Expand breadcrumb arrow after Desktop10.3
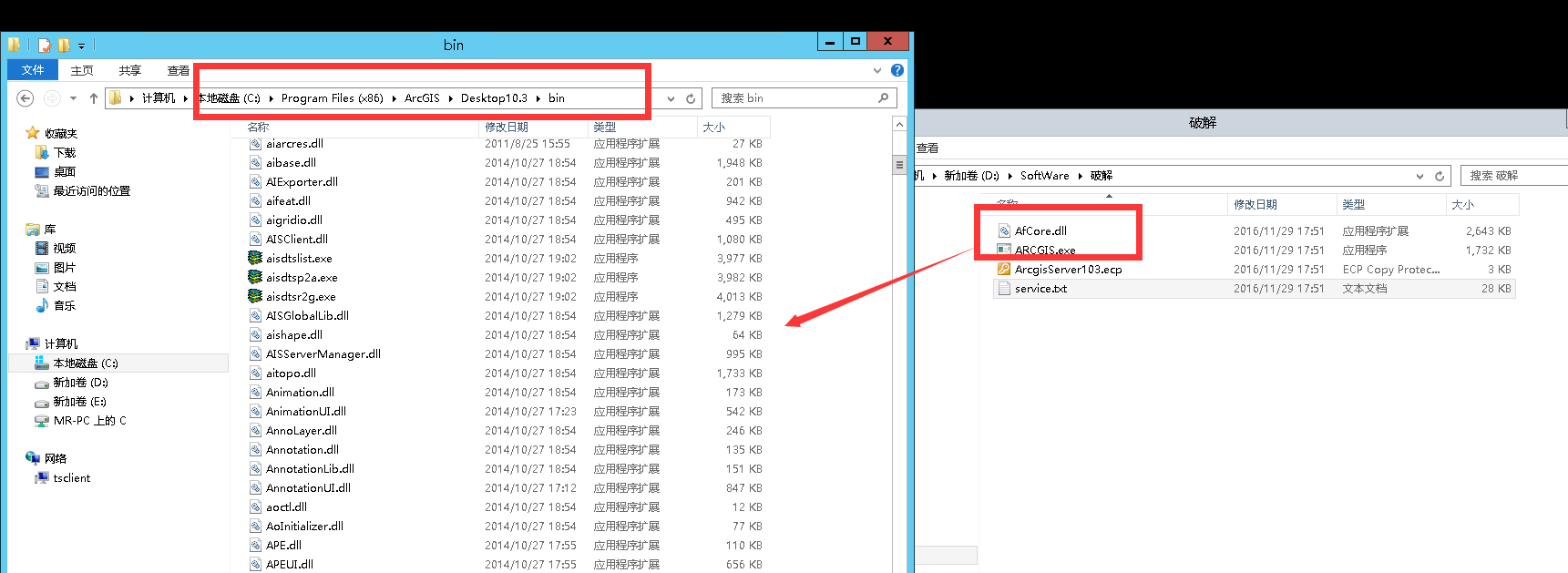This screenshot has height=573, width=1568. point(538,98)
